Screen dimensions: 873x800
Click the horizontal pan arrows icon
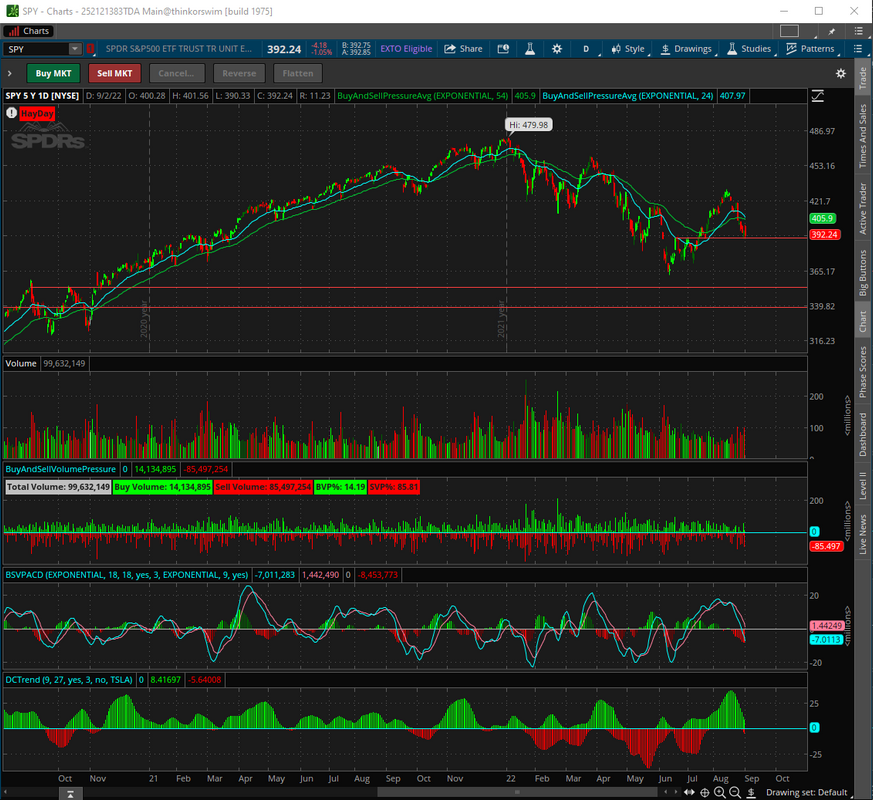pyautogui.click(x=689, y=792)
